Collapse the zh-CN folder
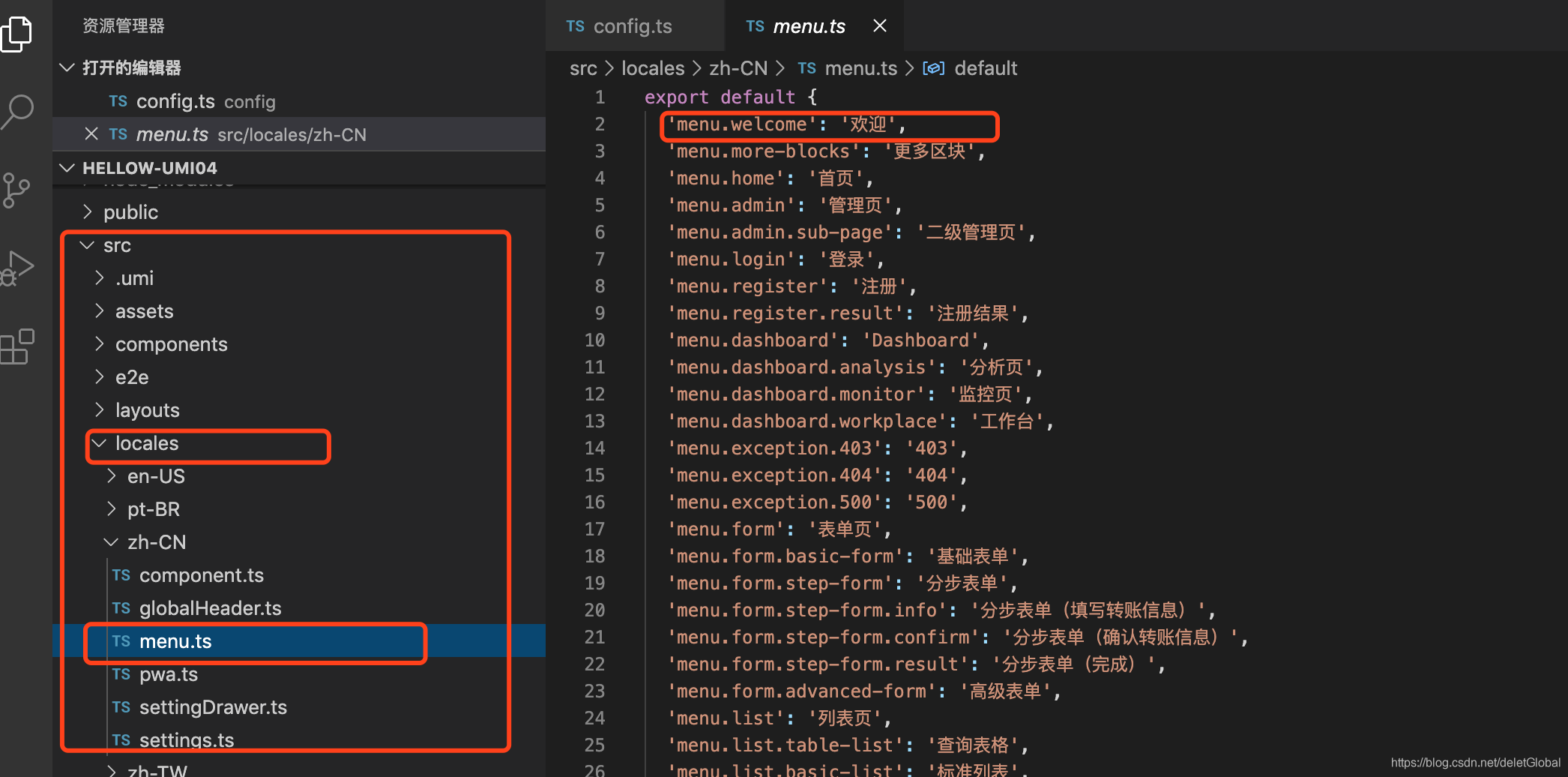 pyautogui.click(x=111, y=542)
